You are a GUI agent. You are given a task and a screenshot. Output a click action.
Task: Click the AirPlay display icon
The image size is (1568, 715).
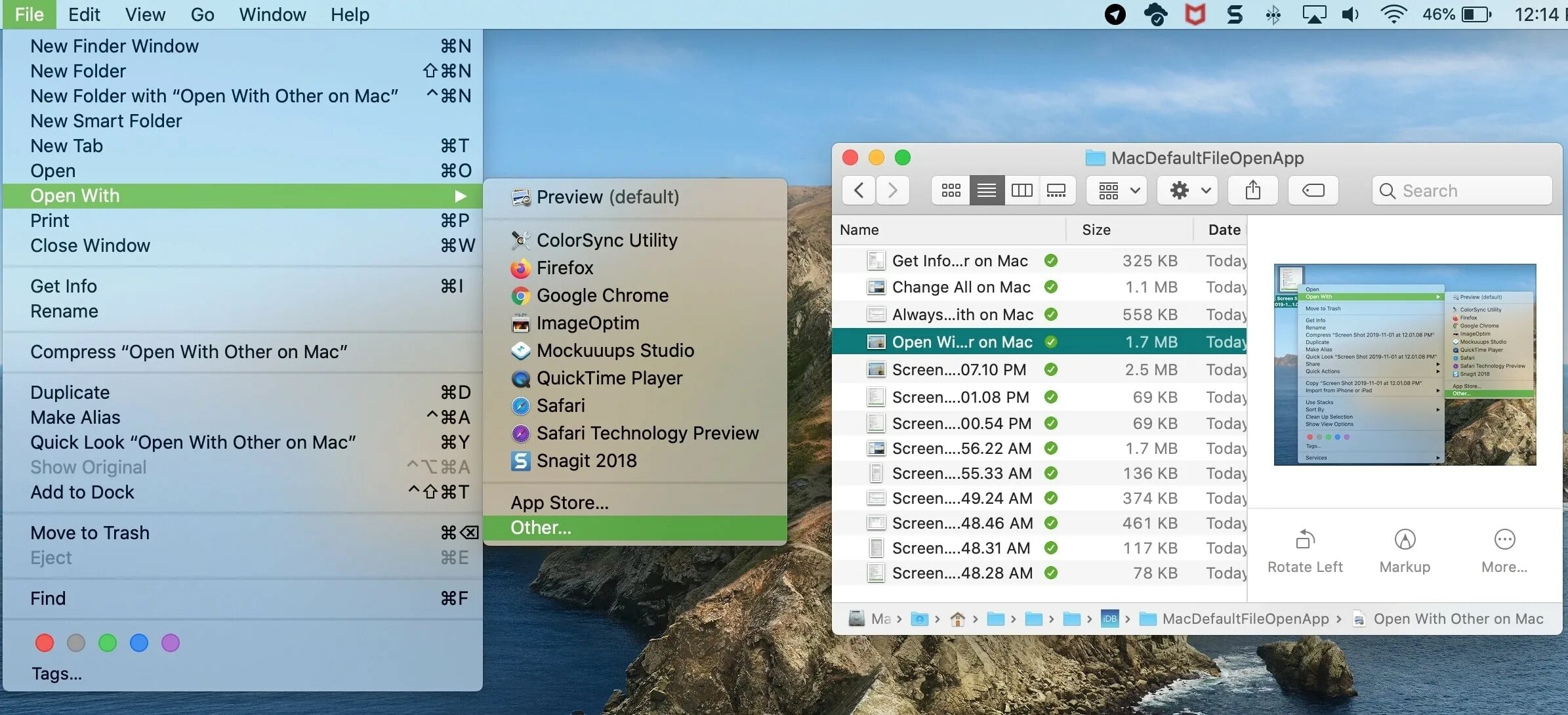click(x=1314, y=14)
